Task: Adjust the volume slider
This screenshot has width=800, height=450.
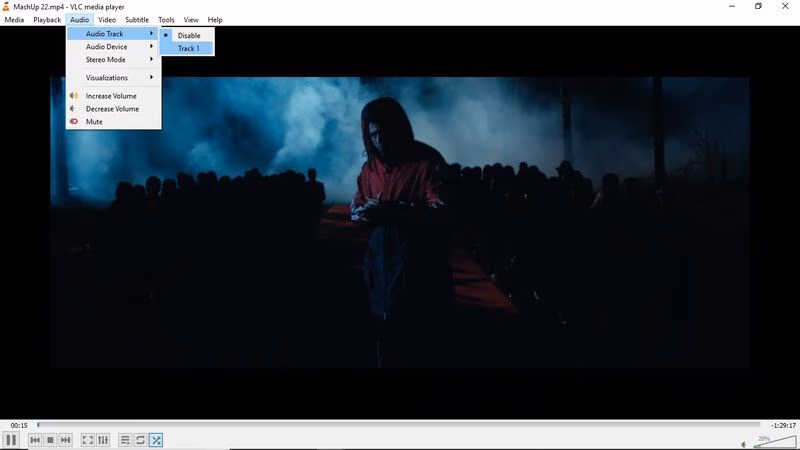Action: [x=774, y=442]
